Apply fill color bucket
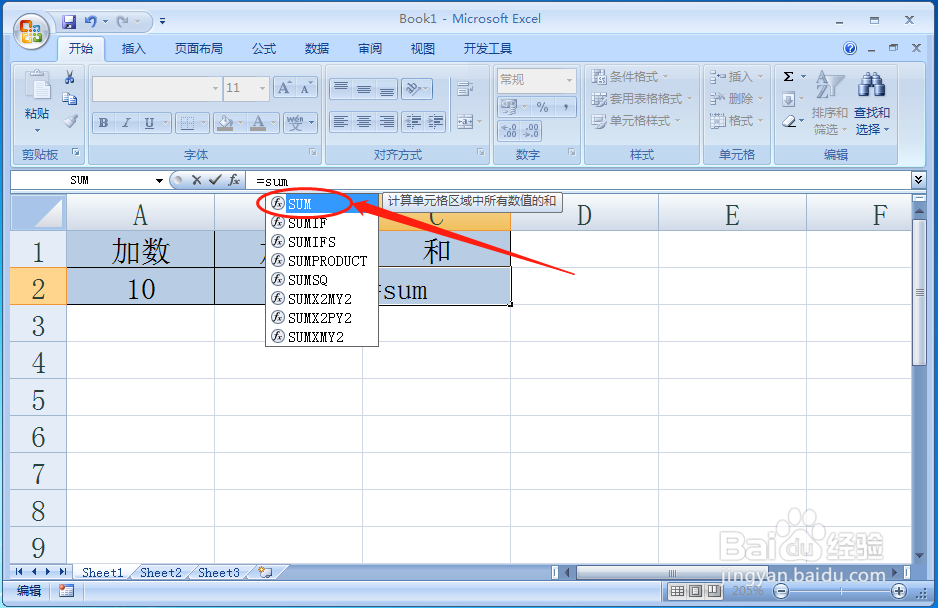Image resolution: width=938 pixels, height=608 pixels. [225, 123]
